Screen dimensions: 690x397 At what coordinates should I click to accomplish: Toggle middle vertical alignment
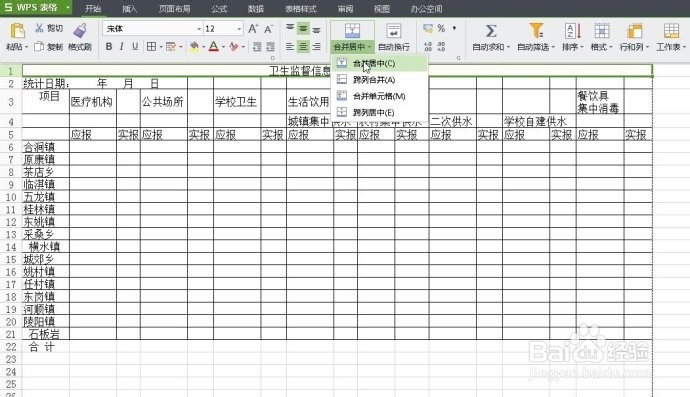303,28
